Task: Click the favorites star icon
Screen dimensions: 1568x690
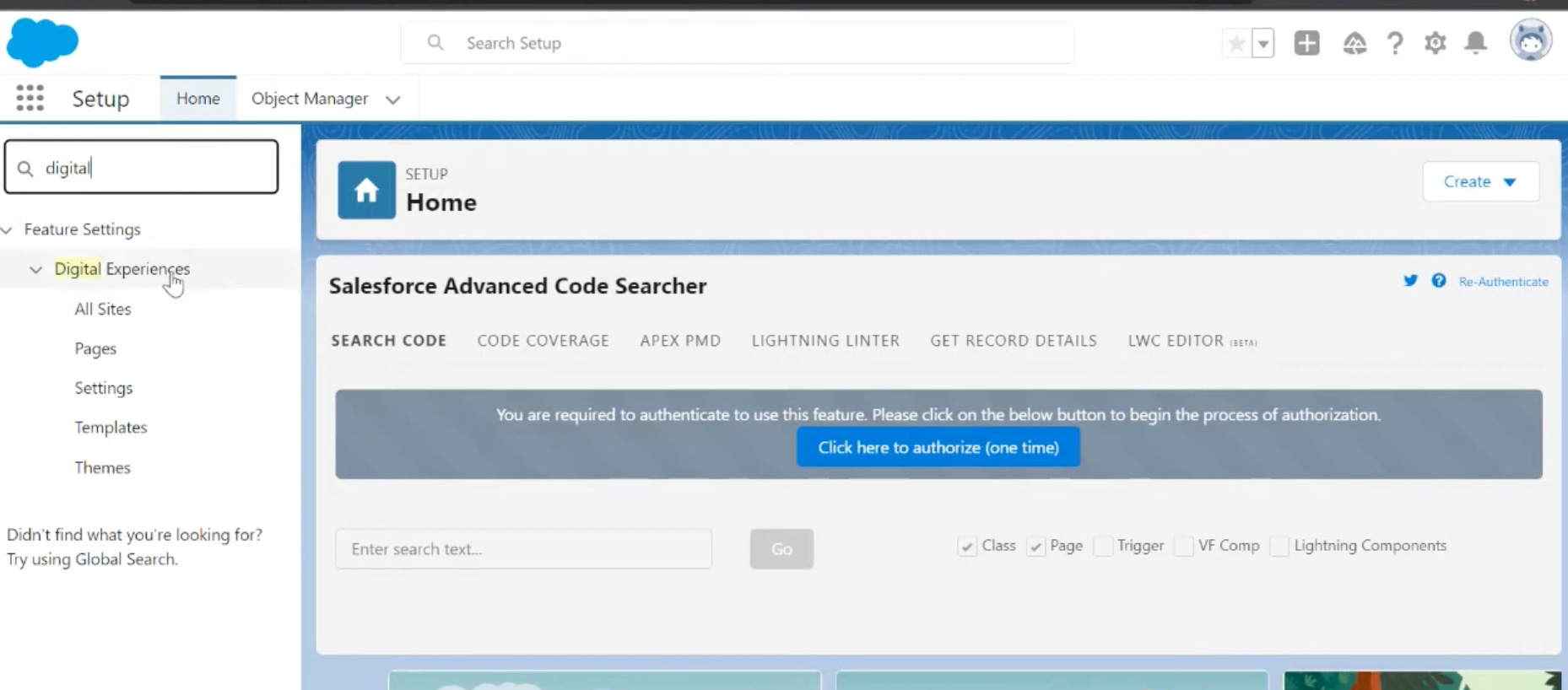Action: pos(1236,43)
